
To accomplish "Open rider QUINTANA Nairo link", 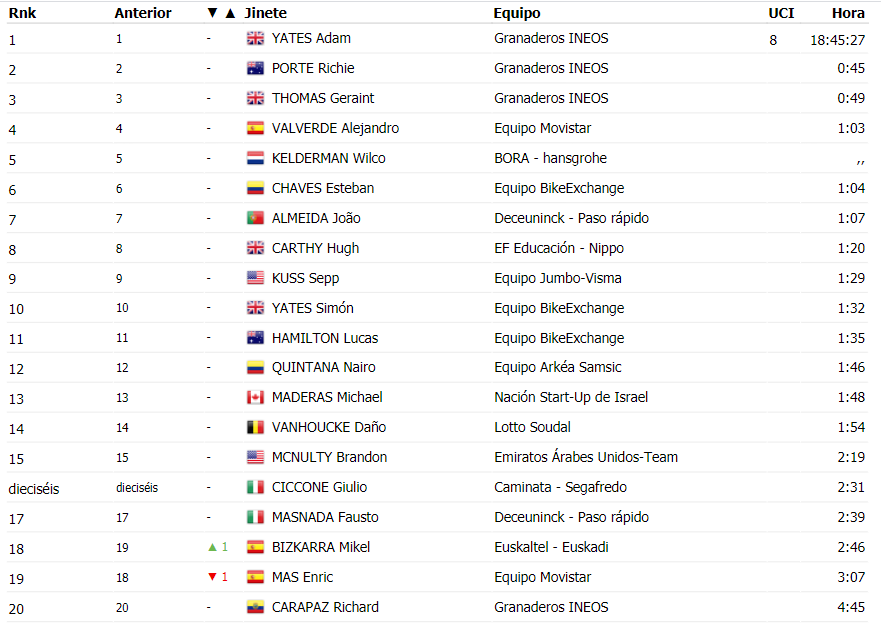I will 324,367.
